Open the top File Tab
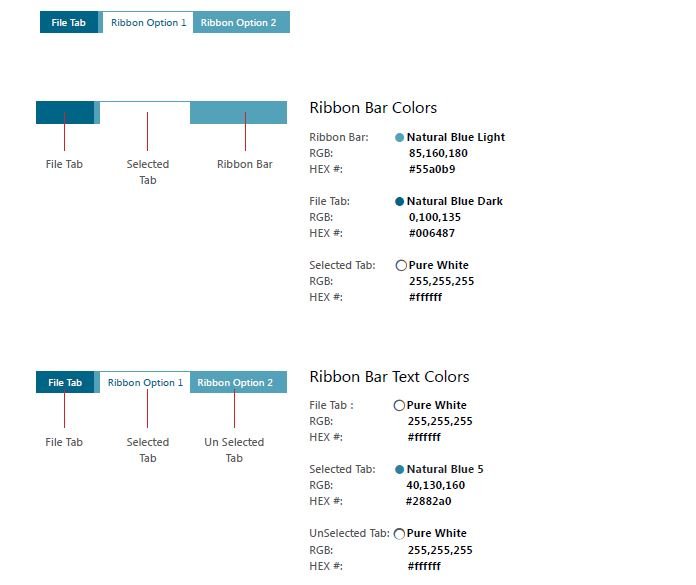This screenshot has height=585, width=696. coord(69,22)
